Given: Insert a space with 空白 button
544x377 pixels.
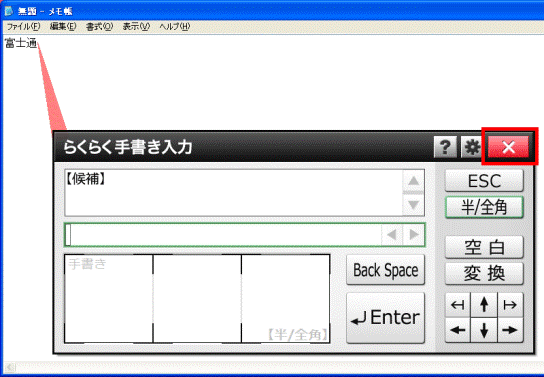Looking at the screenshot, I should pyautogui.click(x=484, y=247).
